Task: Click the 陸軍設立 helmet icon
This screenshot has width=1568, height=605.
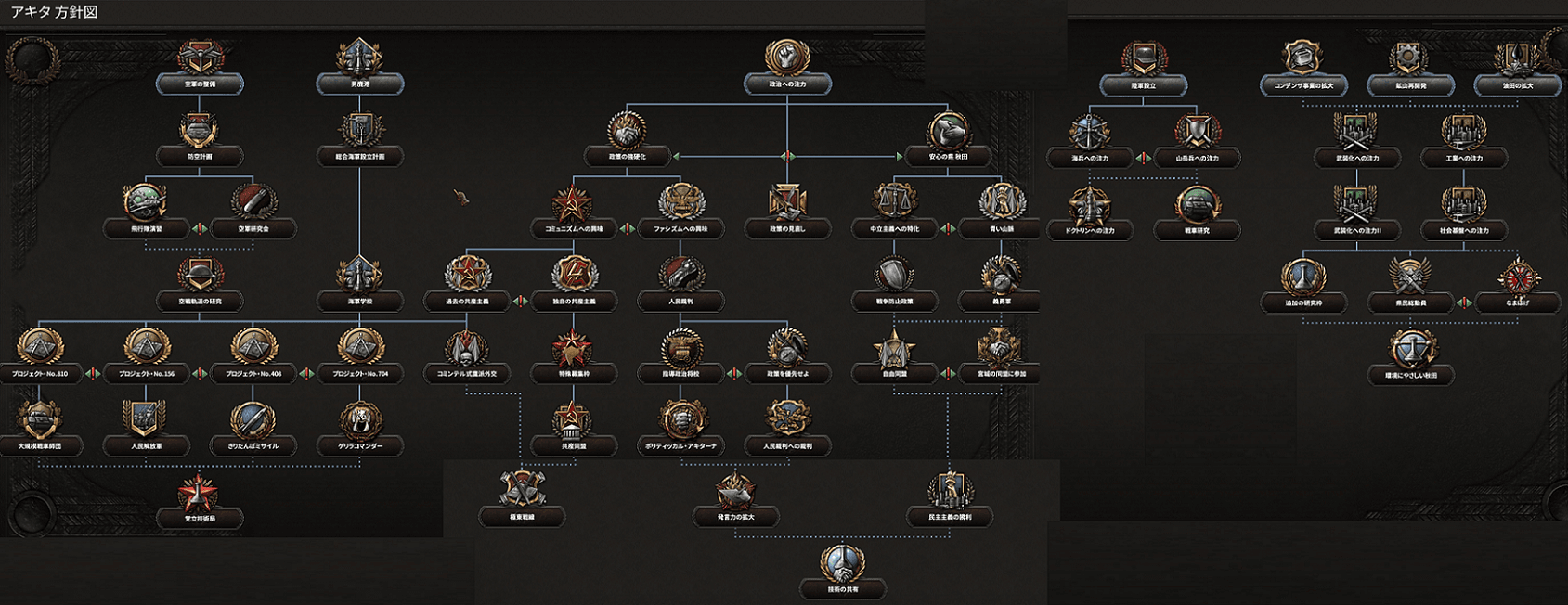Action: (1143, 60)
